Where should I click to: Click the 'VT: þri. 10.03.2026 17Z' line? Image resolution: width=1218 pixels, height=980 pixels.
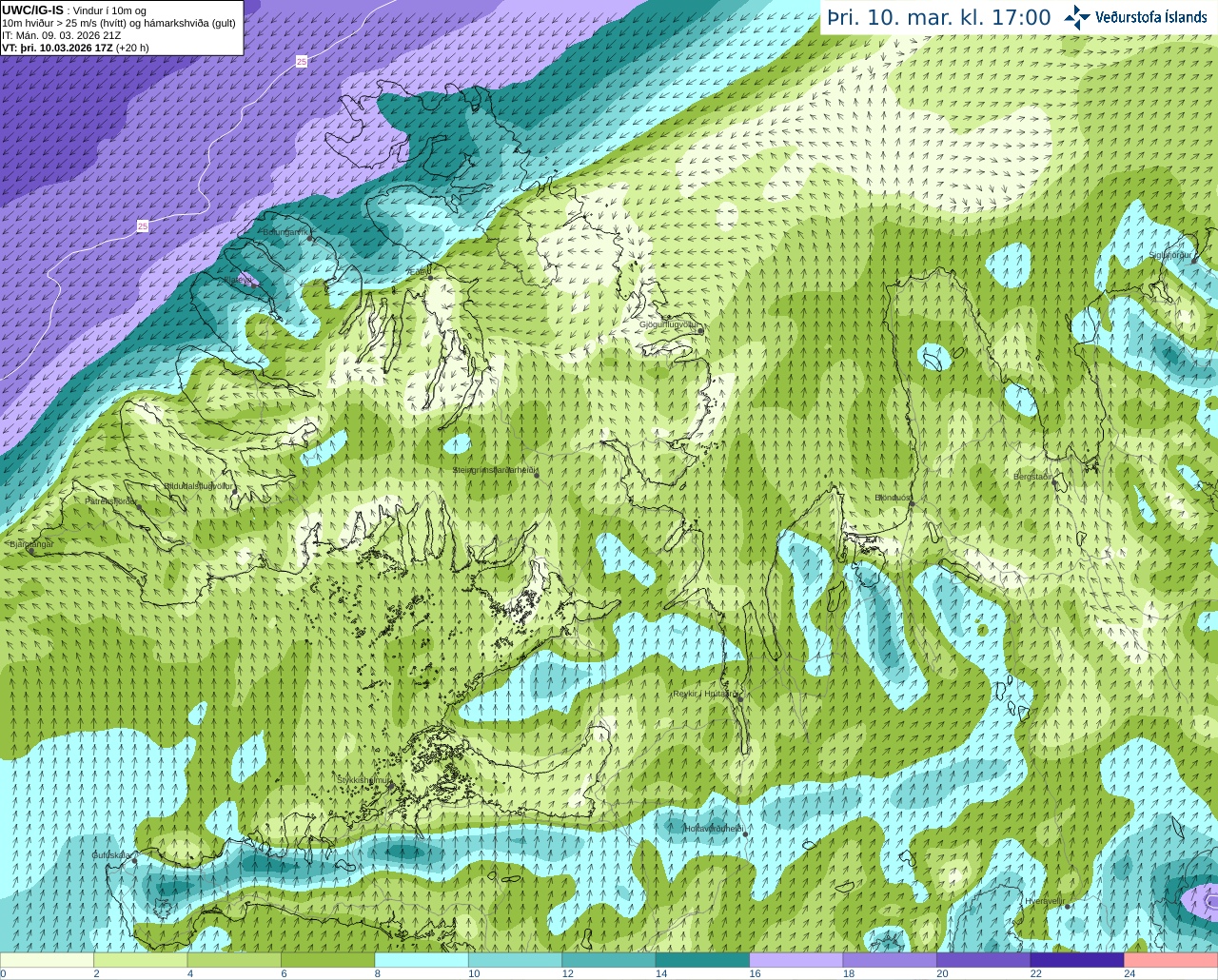[x=58, y=48]
